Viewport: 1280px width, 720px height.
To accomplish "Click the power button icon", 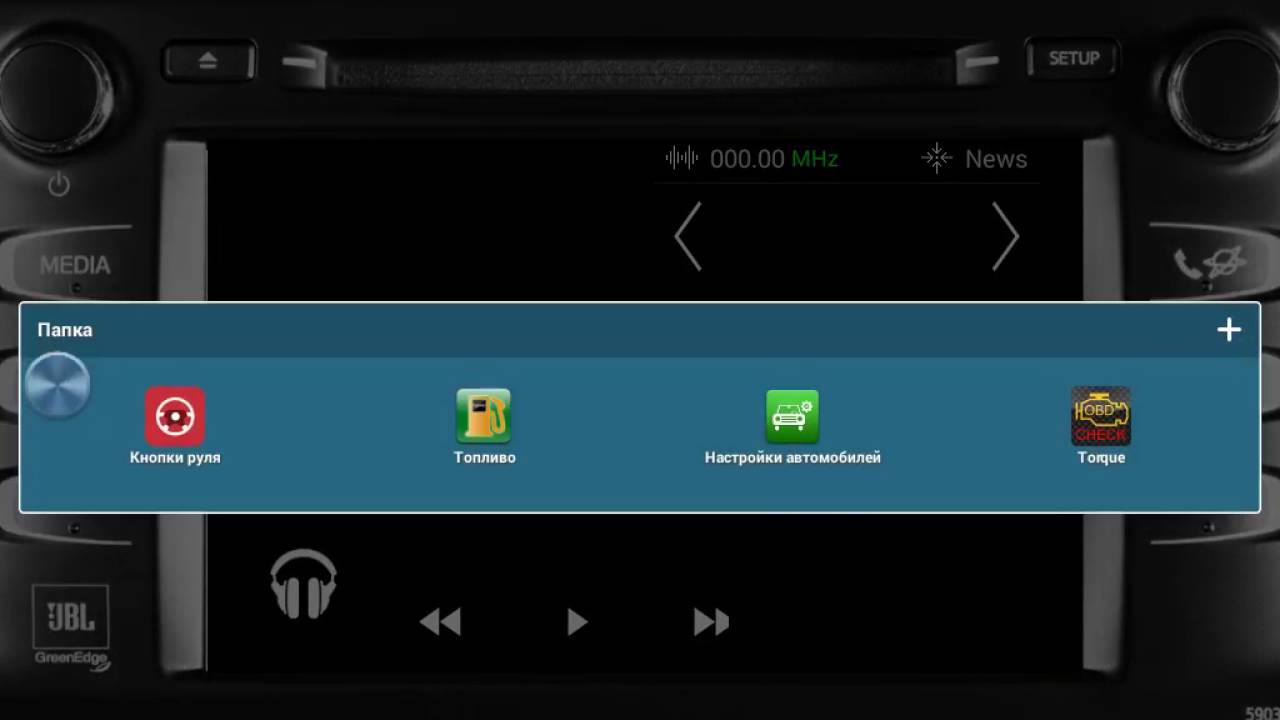I will [59, 184].
